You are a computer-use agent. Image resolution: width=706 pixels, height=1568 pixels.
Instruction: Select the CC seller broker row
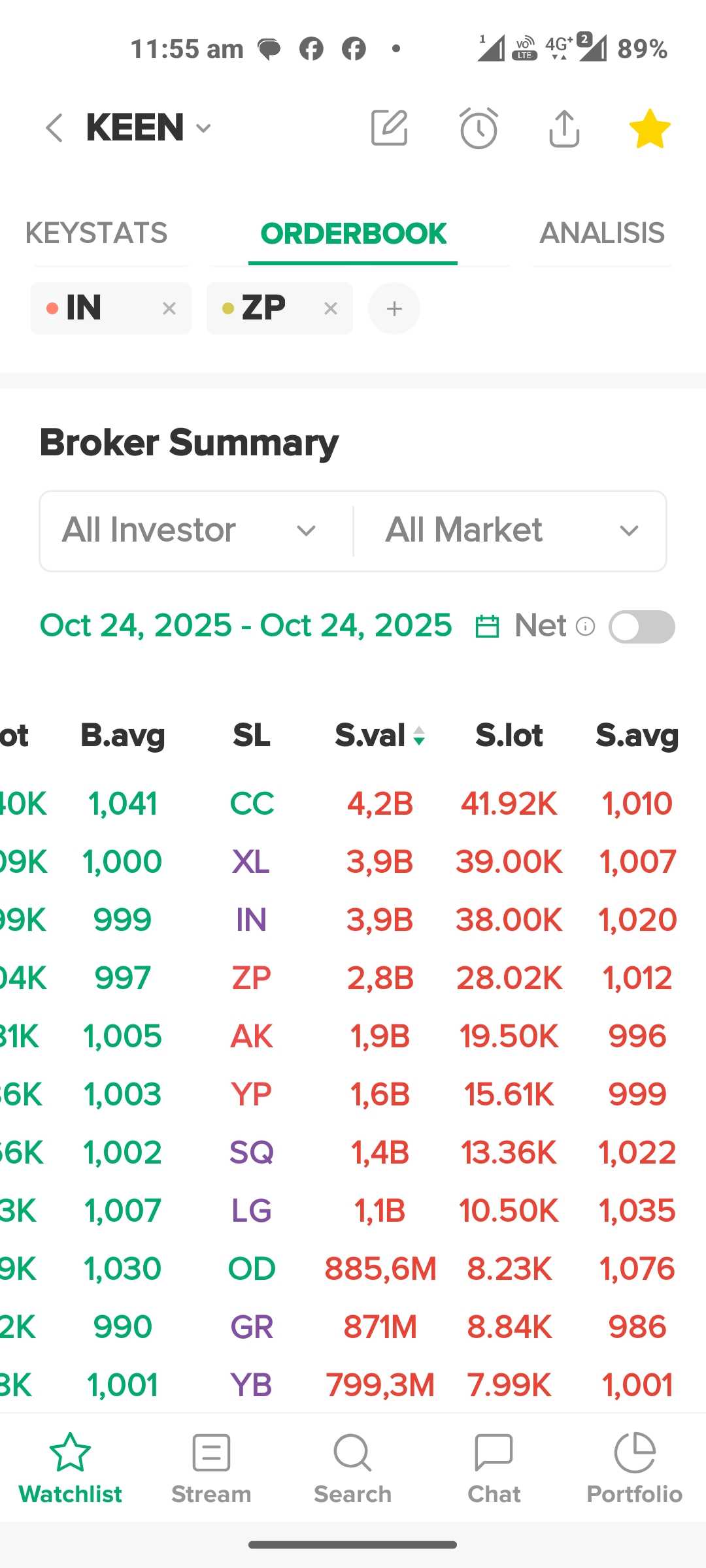(252, 804)
